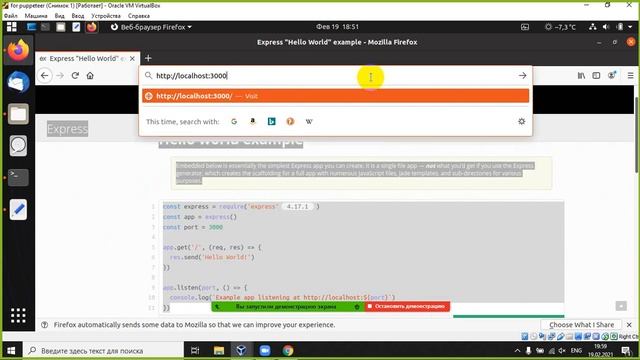Click the network icon in top panel
640x360 pixels.
click(x=592, y=27)
